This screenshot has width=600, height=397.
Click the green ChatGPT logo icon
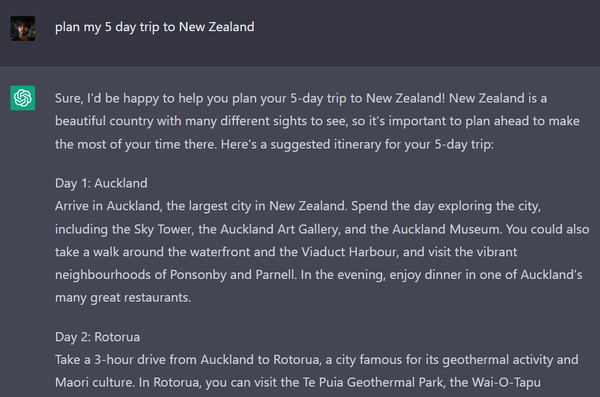tap(23, 98)
